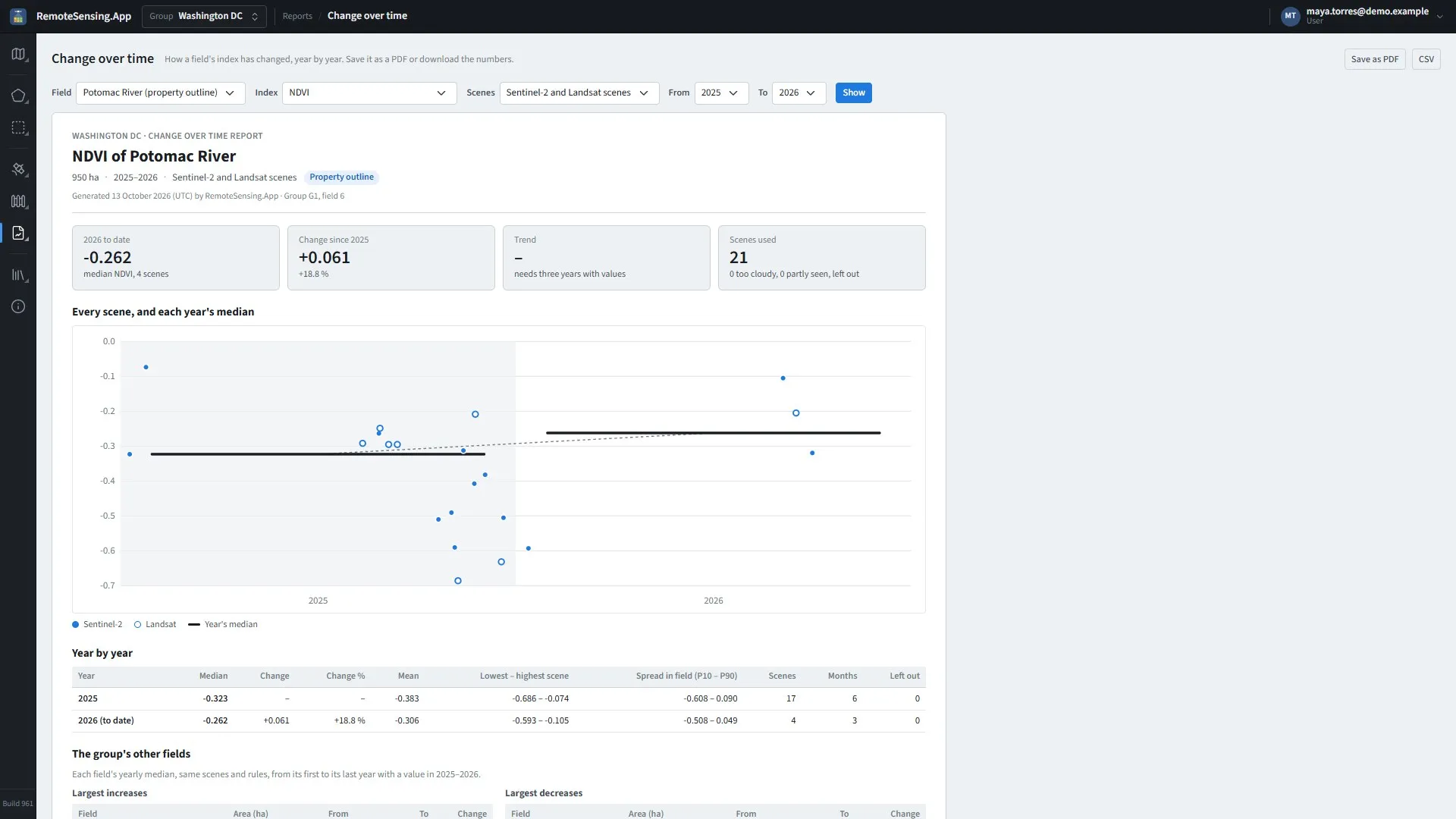1456x819 pixels.
Task: Click the 'Largest increases' heading
Action: [x=109, y=793]
